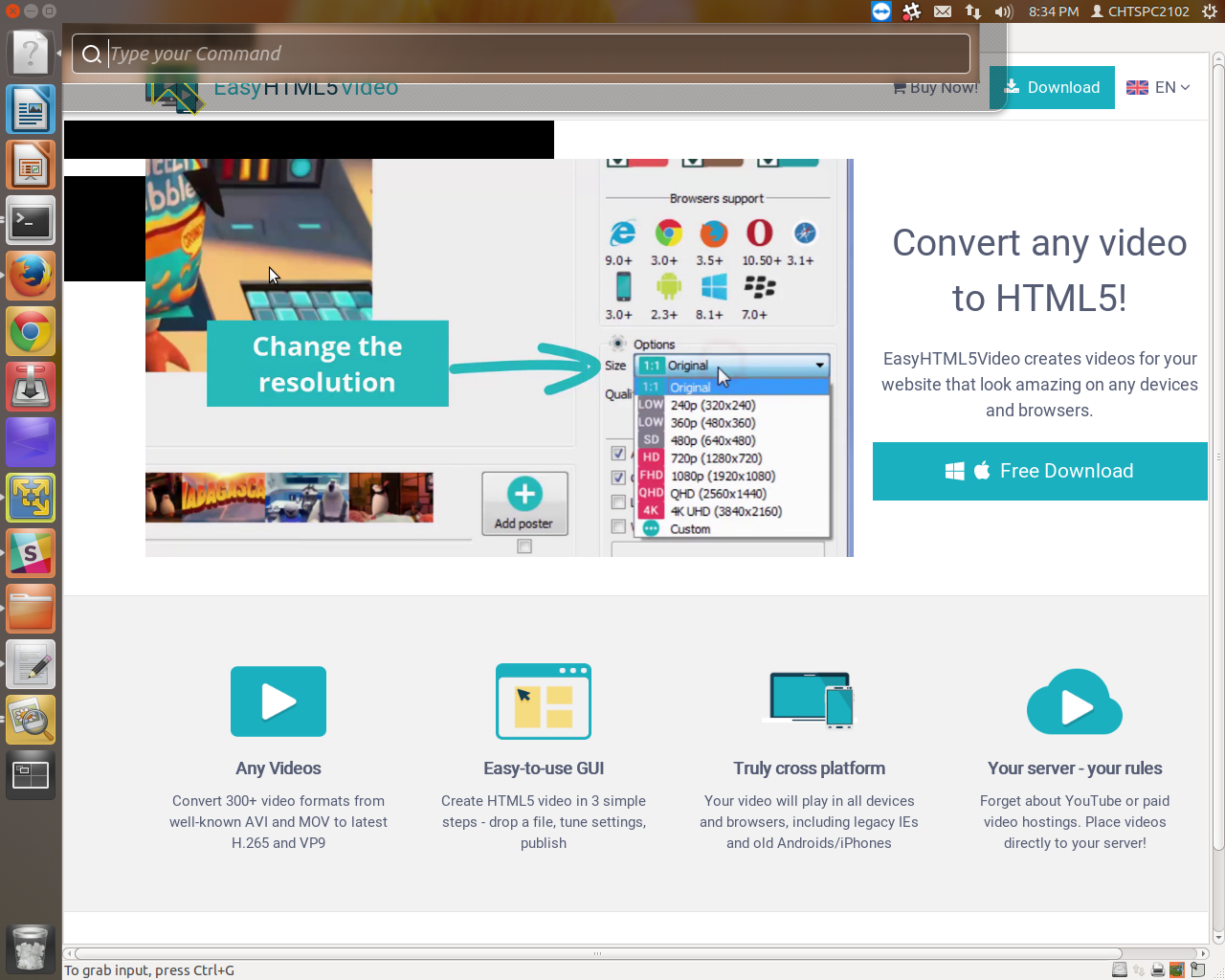Open LibreOffice Writer from the launcher
The width and height of the screenshot is (1225, 980).
(x=31, y=110)
